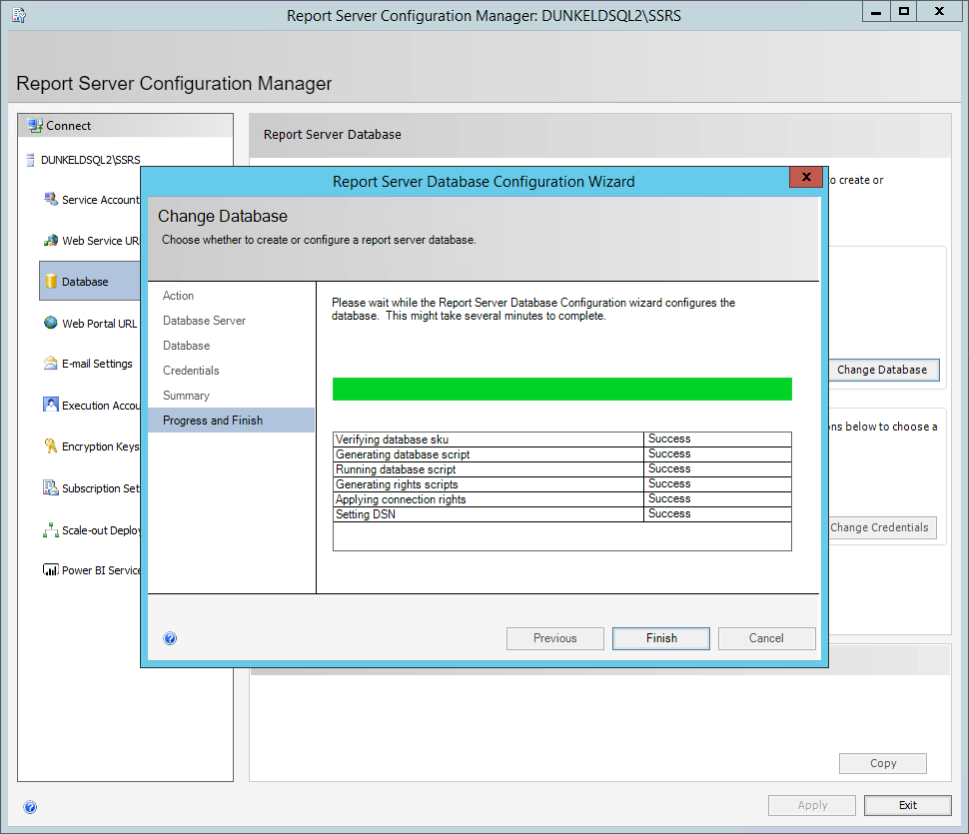Open E-mail Settings envelope icon

click(51, 363)
